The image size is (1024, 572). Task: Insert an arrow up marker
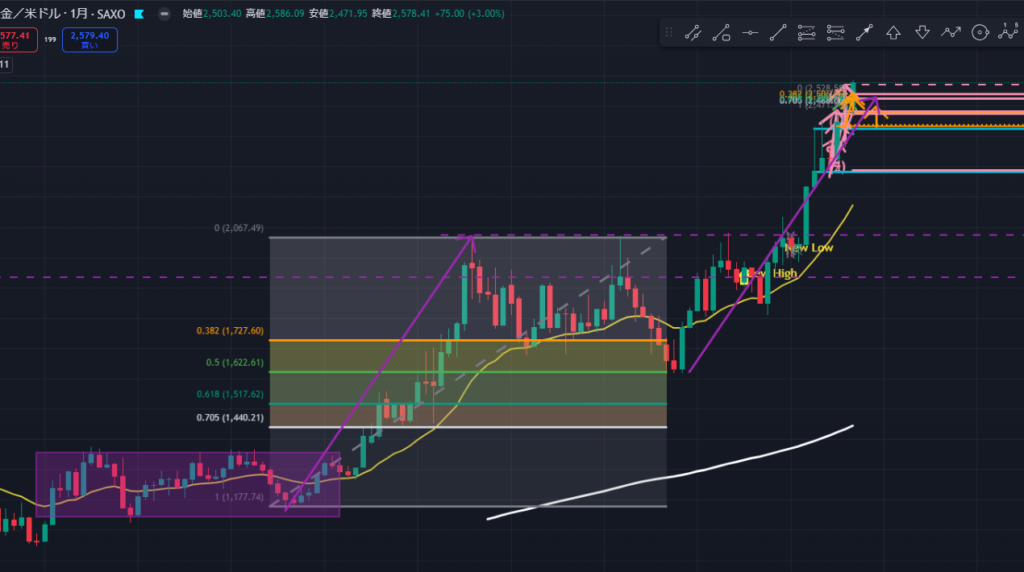click(894, 33)
